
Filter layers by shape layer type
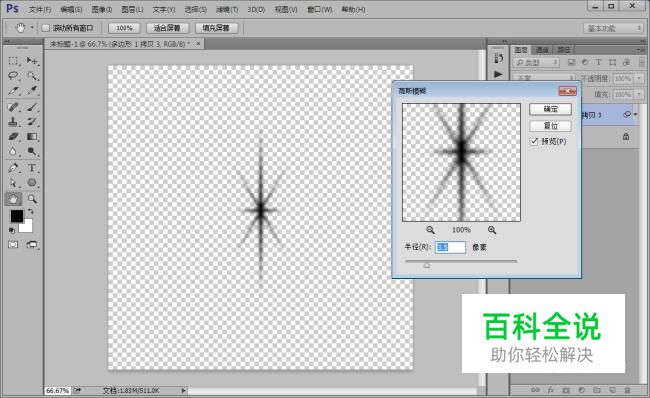point(612,62)
